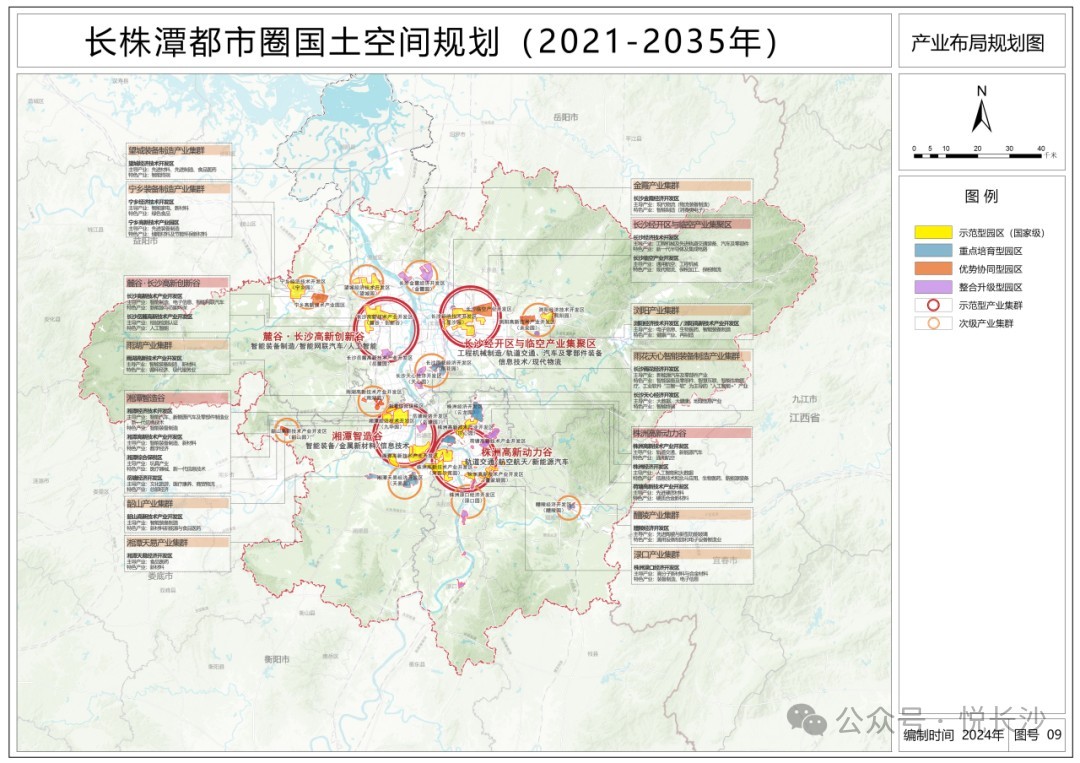The width and height of the screenshot is (1080, 763).
Task: Click the orange 次级产业集群 ring symbol in legend
Action: (933, 323)
